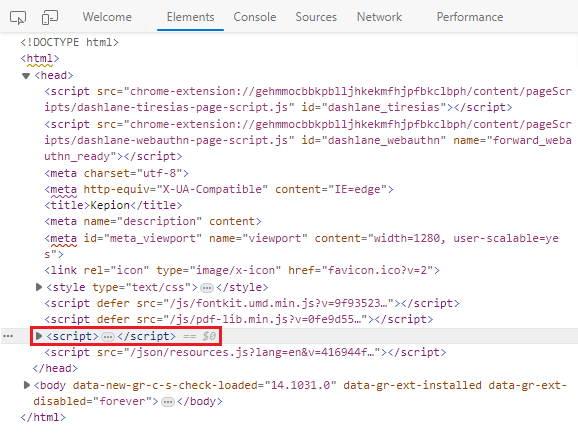Click the fontkit.umd.min.js src link

[279, 303]
